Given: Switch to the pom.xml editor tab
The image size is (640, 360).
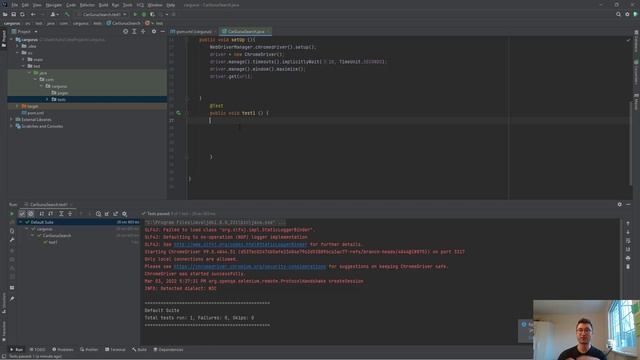Looking at the screenshot, I should click(194, 31).
